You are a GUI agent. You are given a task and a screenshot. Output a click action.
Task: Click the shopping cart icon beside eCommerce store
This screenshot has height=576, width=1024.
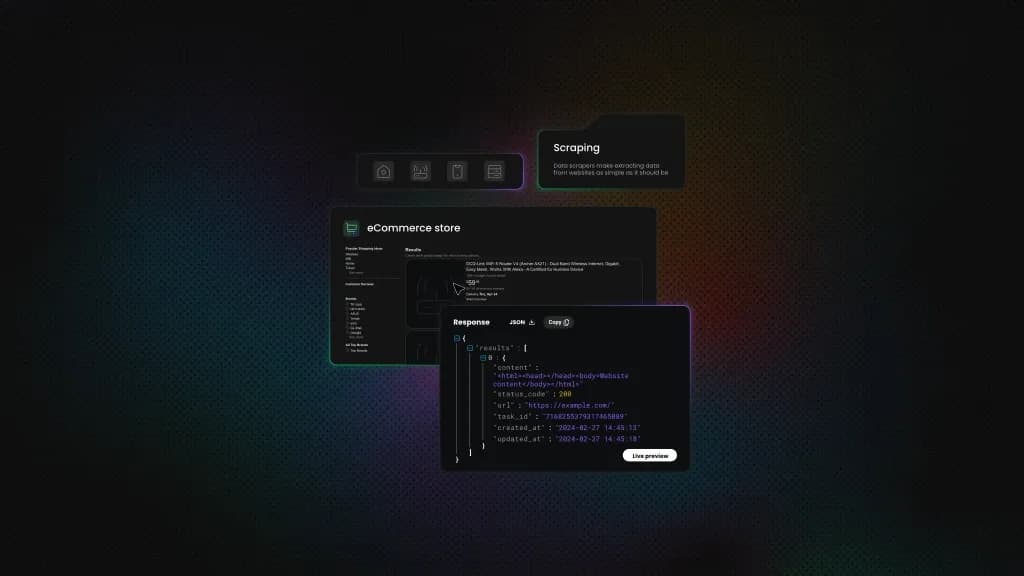(x=351, y=228)
